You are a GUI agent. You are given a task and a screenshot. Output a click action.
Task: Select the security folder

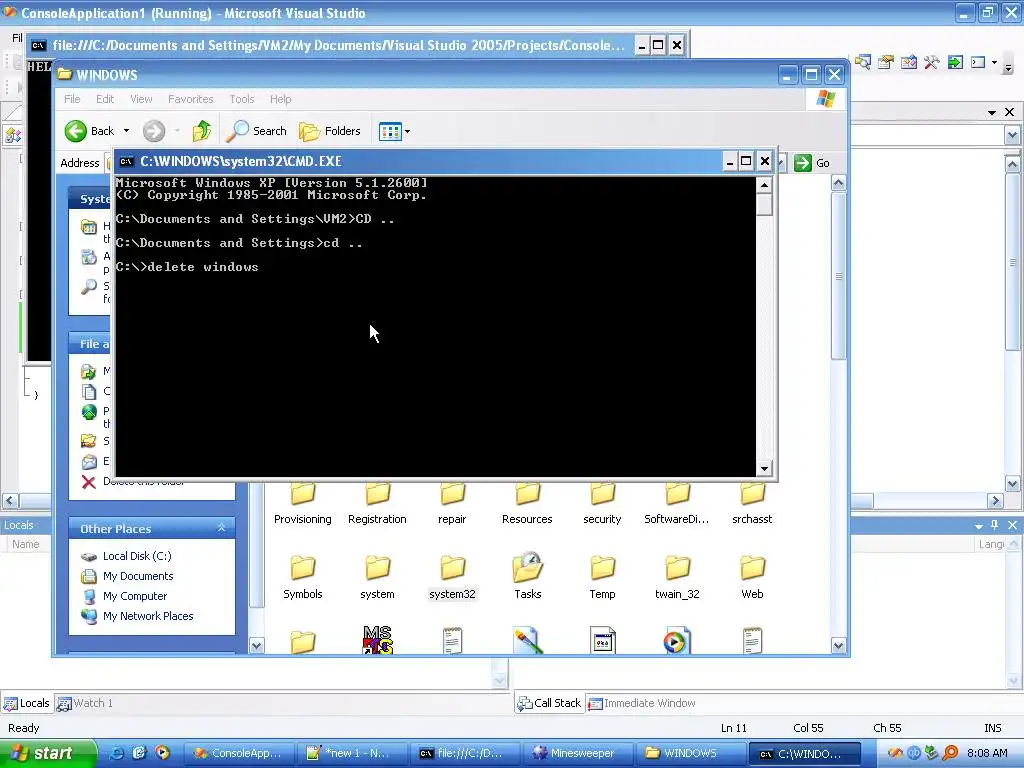coord(602,504)
